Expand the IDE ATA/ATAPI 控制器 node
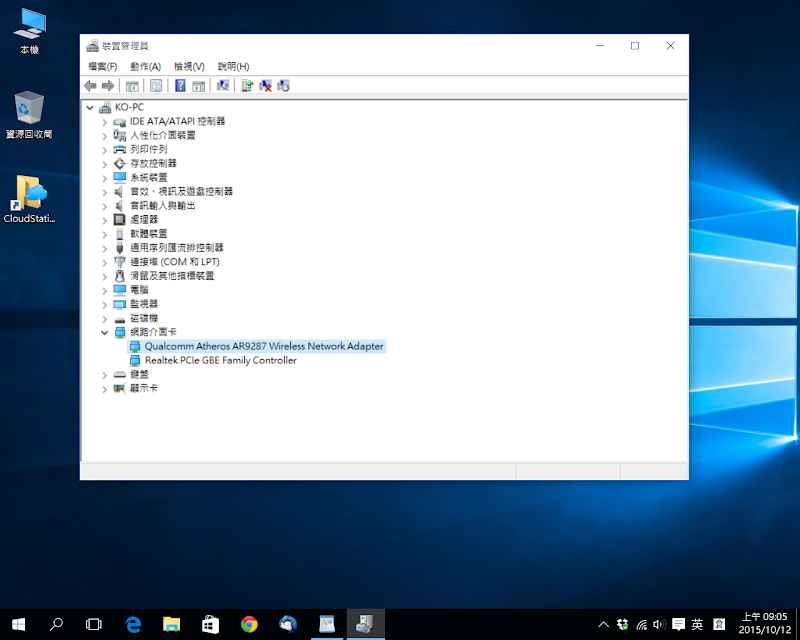The width and height of the screenshot is (800, 640). coord(105,121)
